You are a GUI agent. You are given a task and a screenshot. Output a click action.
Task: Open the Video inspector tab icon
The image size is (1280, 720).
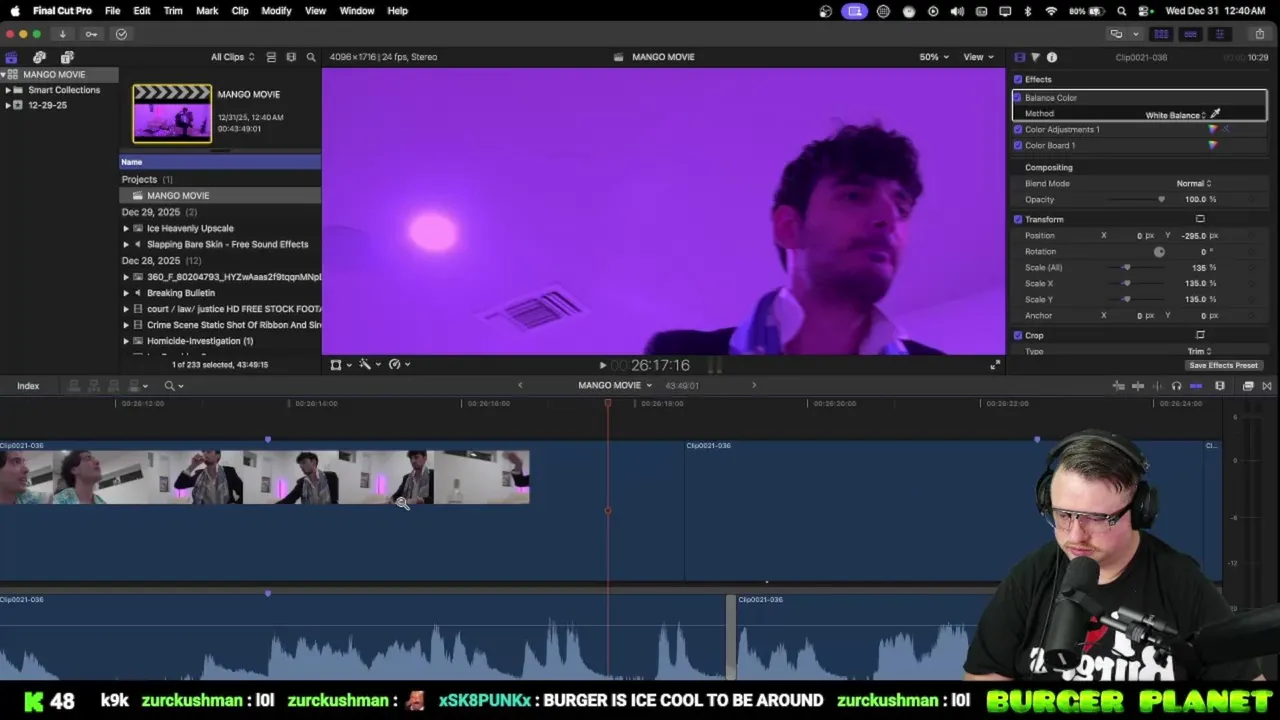1019,57
